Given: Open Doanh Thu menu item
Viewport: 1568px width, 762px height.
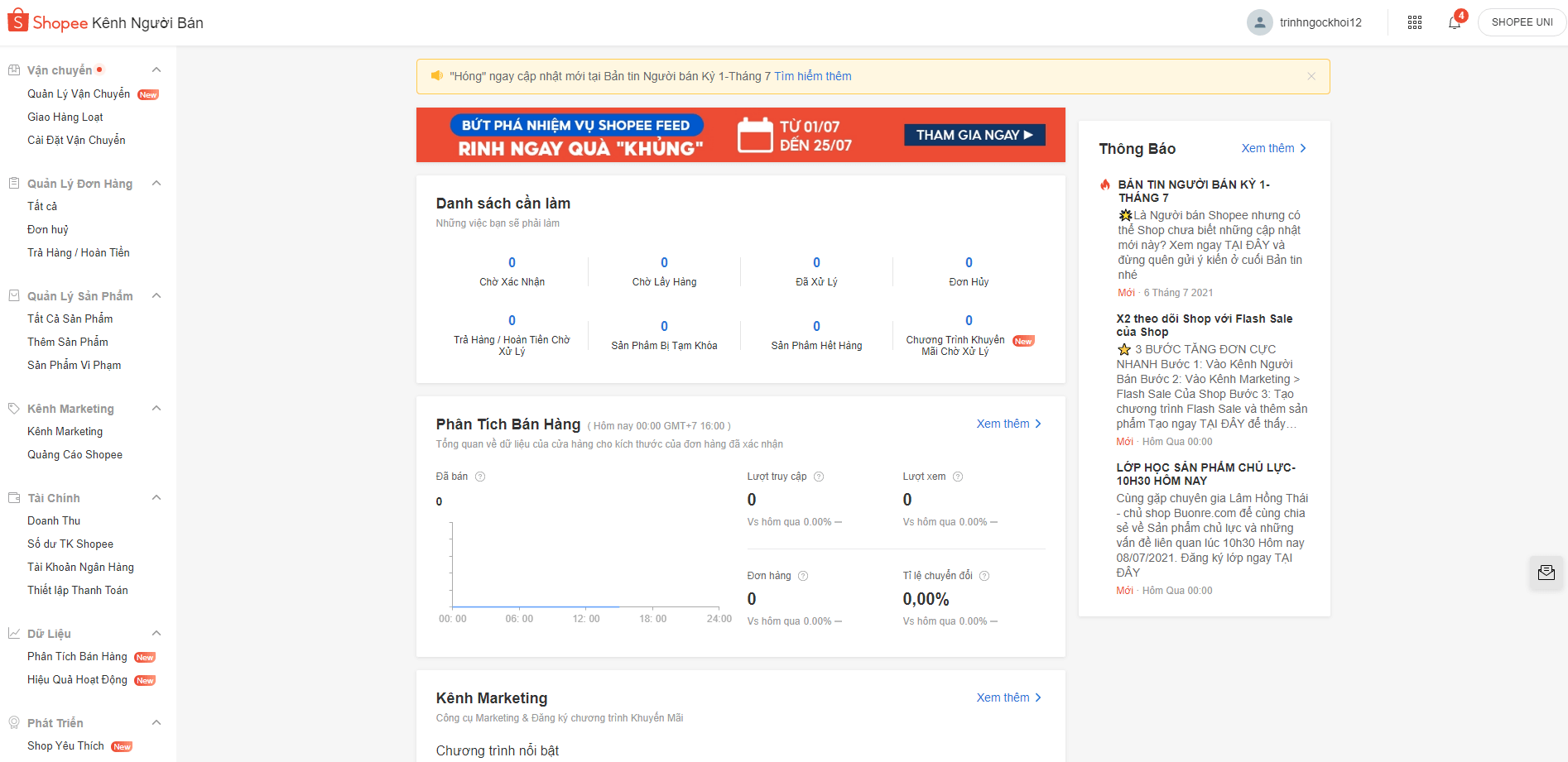Looking at the screenshot, I should 54,520.
